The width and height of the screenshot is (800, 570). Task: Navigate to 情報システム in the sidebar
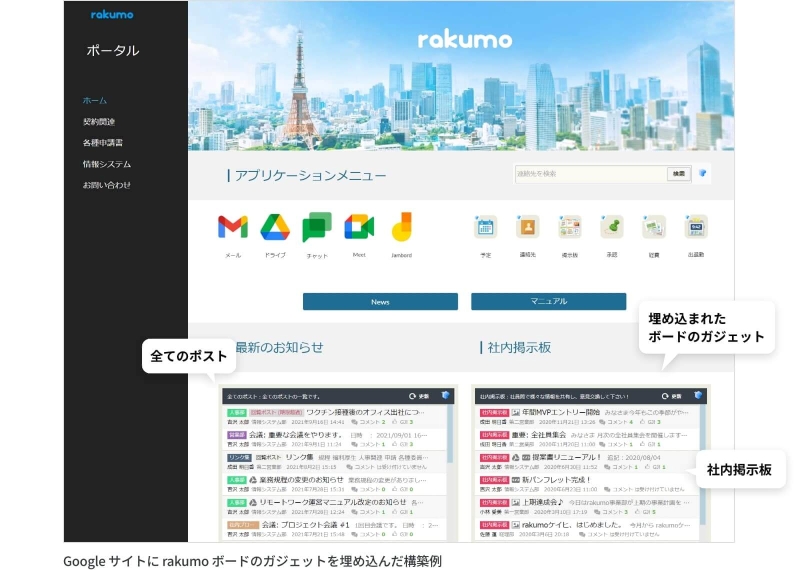107,164
